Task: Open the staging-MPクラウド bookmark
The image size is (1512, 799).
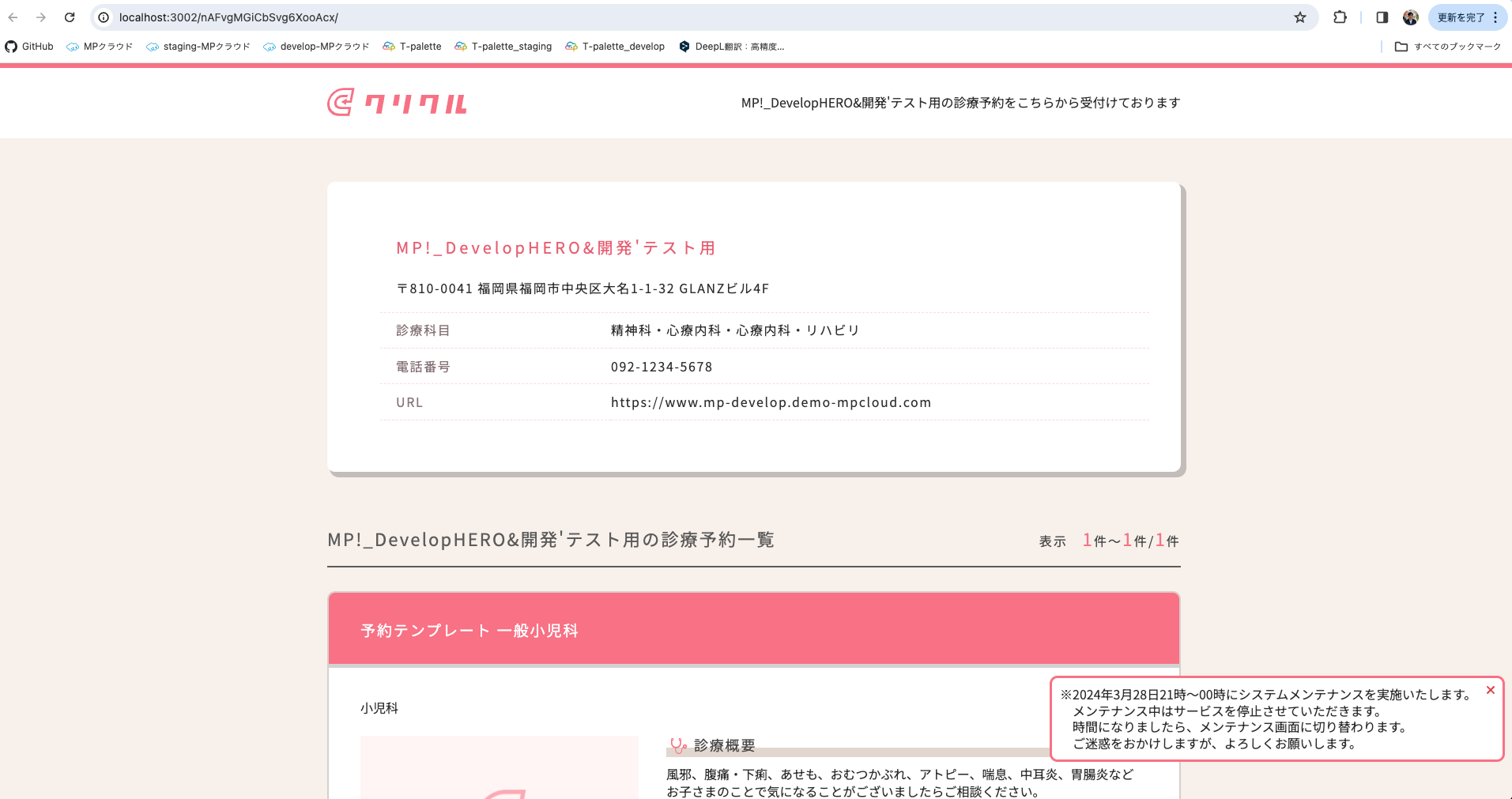Action: (x=198, y=47)
